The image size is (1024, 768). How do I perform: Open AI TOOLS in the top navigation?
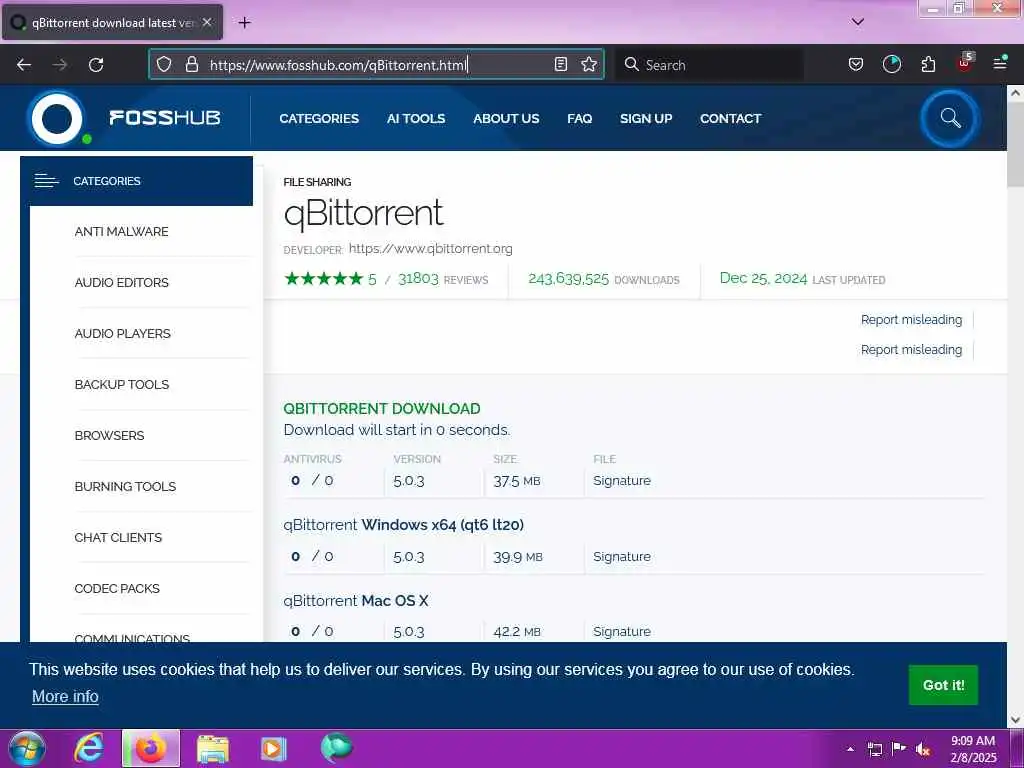point(415,118)
